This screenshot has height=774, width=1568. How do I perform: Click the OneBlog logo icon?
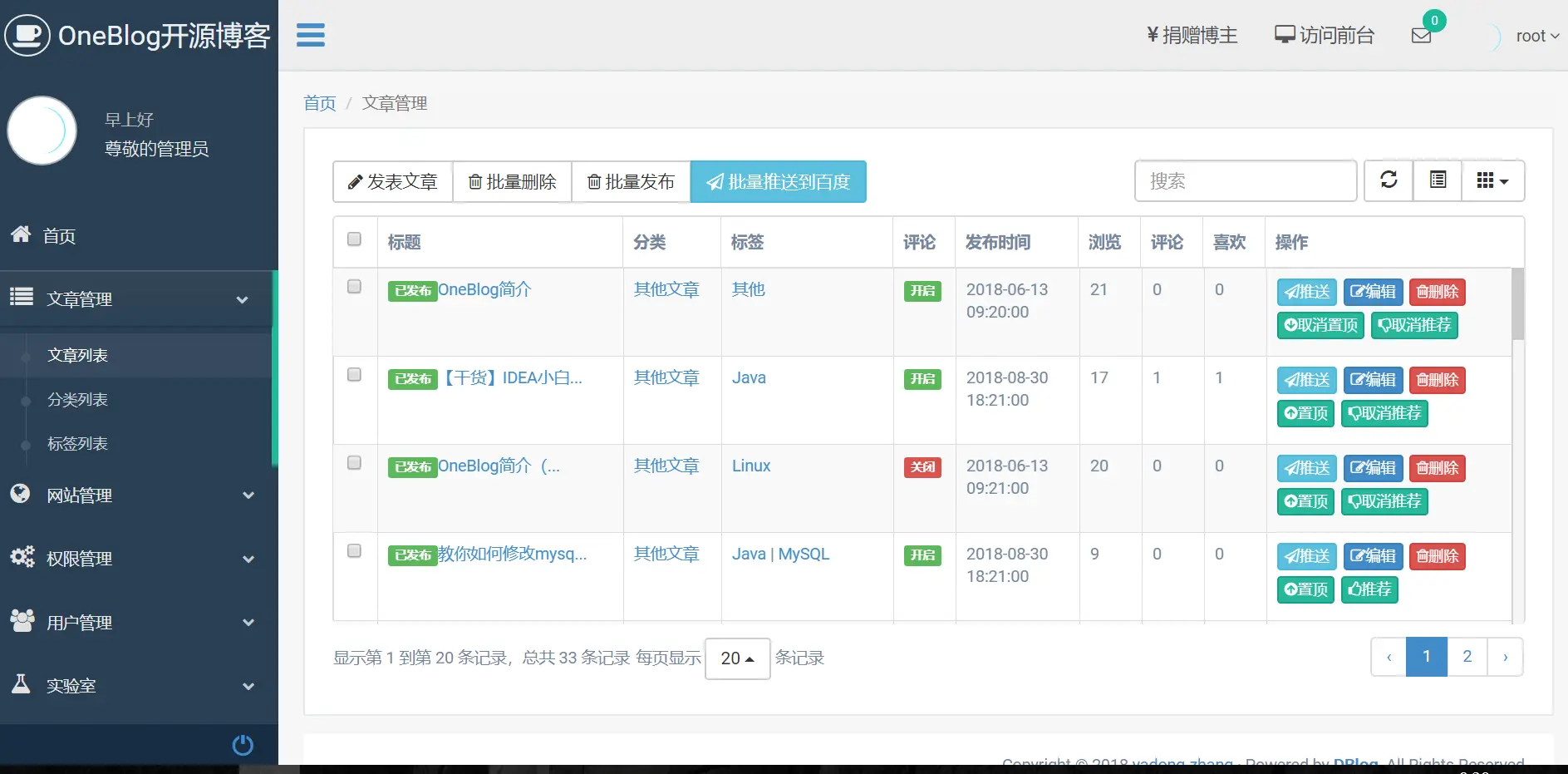(x=27, y=35)
